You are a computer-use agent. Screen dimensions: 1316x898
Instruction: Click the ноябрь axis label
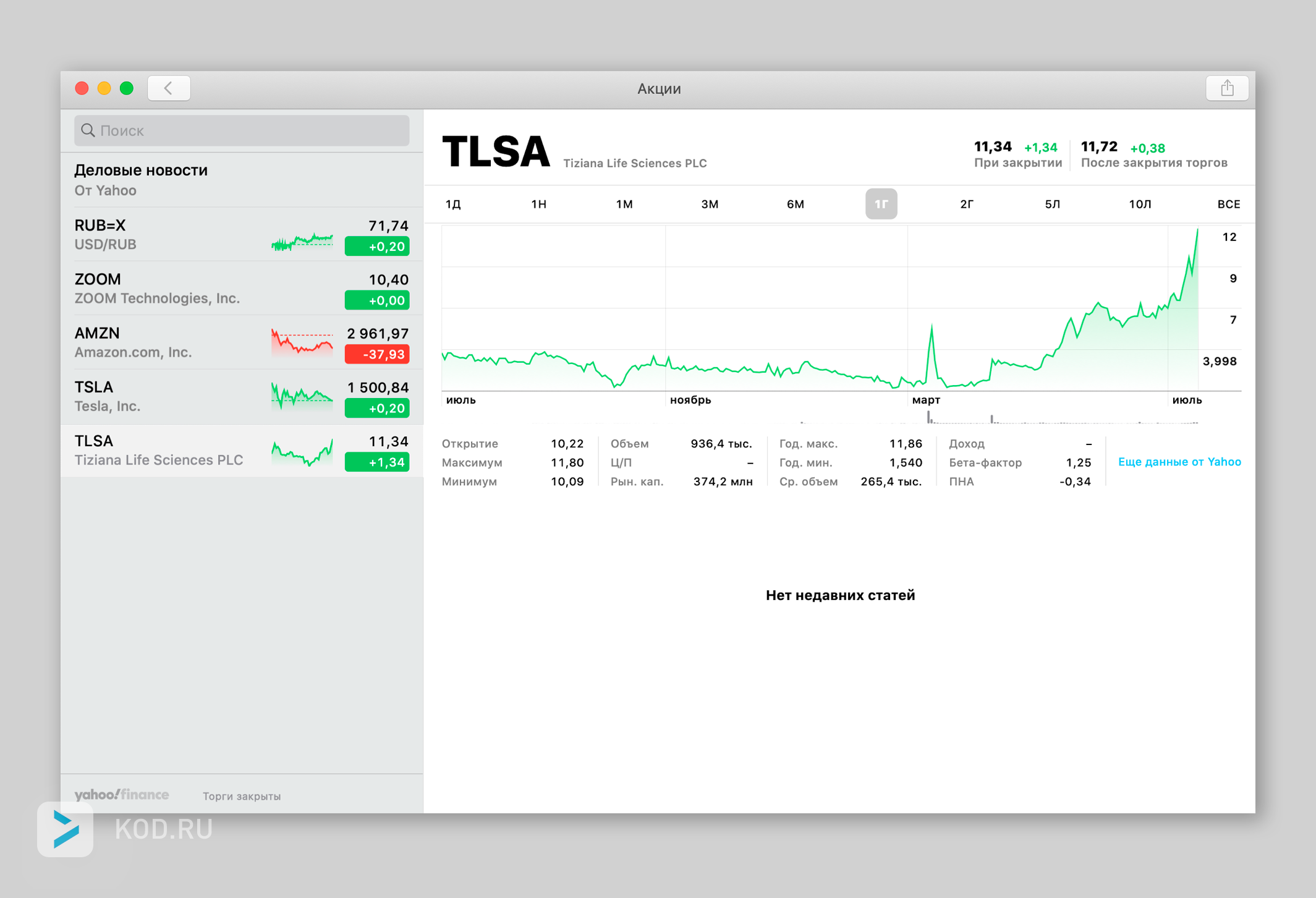[x=690, y=400]
